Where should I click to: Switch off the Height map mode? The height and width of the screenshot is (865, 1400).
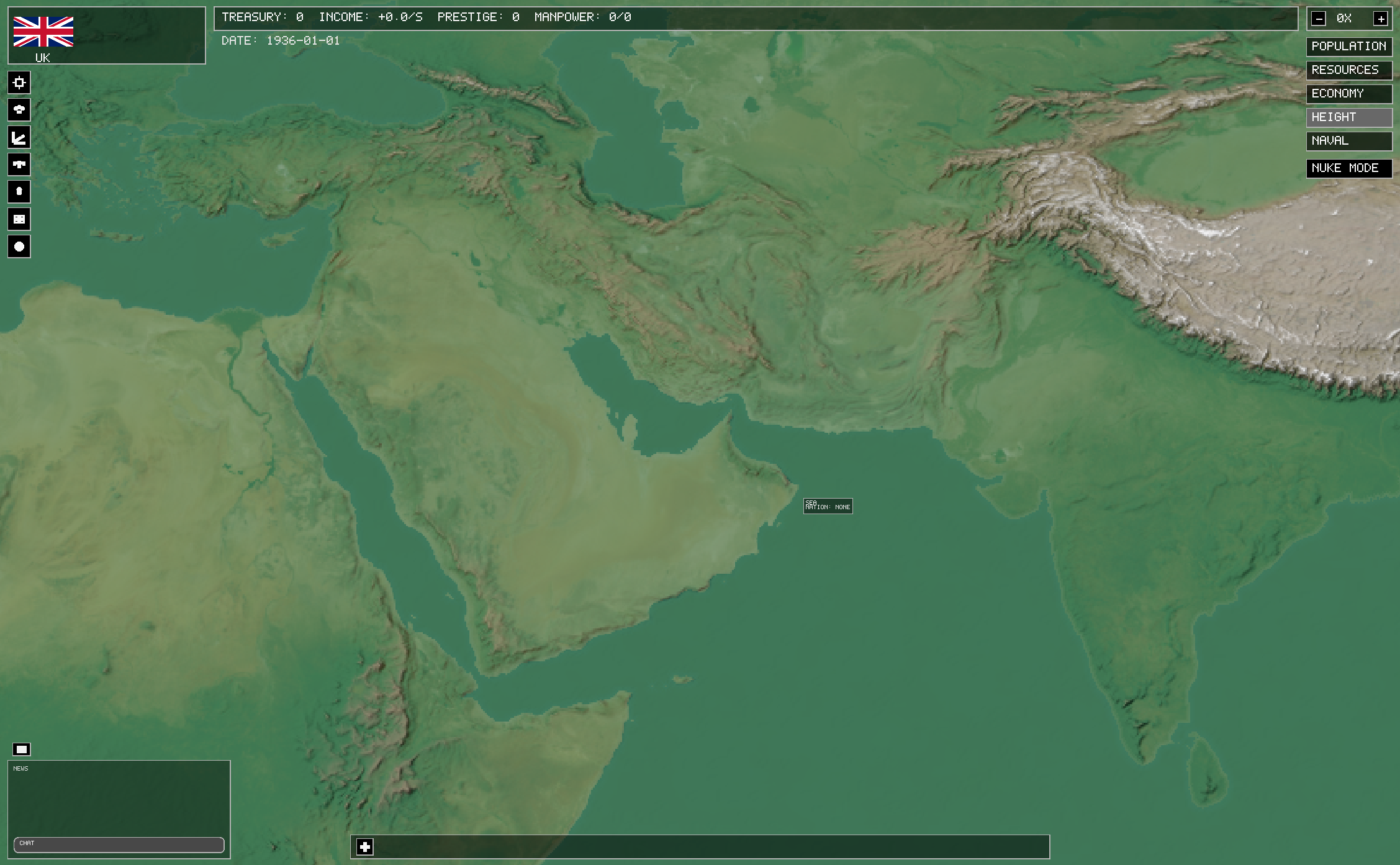click(x=1348, y=117)
